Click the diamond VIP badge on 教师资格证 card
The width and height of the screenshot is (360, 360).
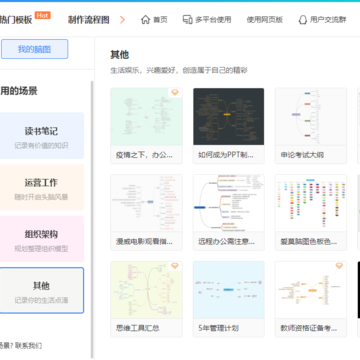click(x=339, y=266)
